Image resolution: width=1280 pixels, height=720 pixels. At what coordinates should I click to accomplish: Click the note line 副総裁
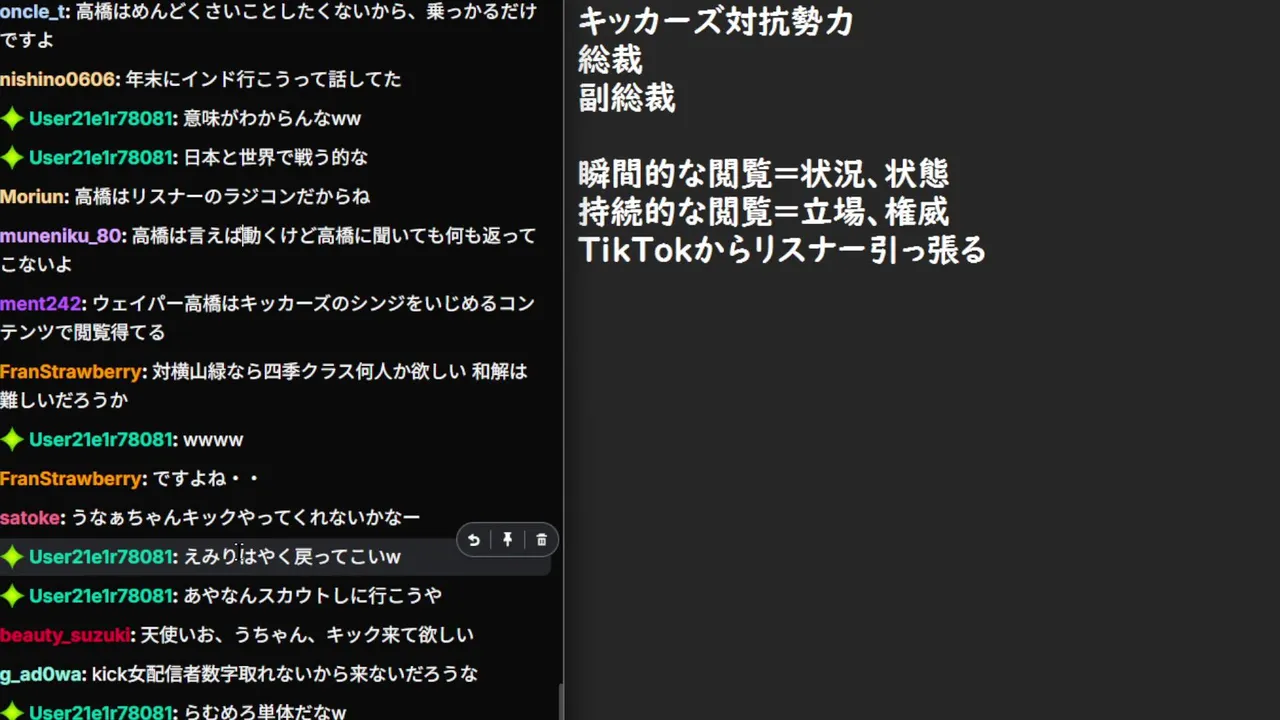pos(627,98)
